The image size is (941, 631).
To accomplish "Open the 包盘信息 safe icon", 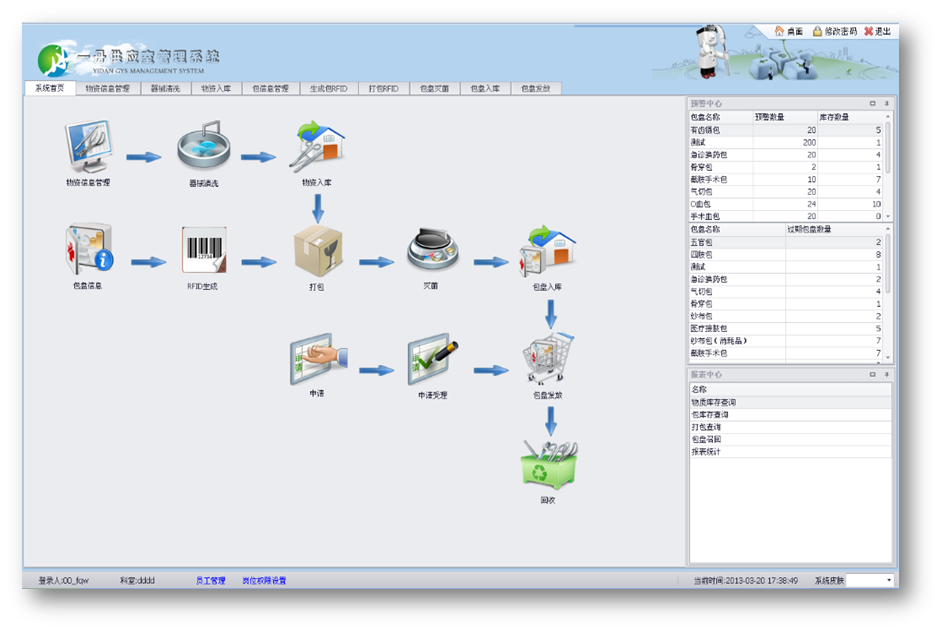I will pos(88,251).
